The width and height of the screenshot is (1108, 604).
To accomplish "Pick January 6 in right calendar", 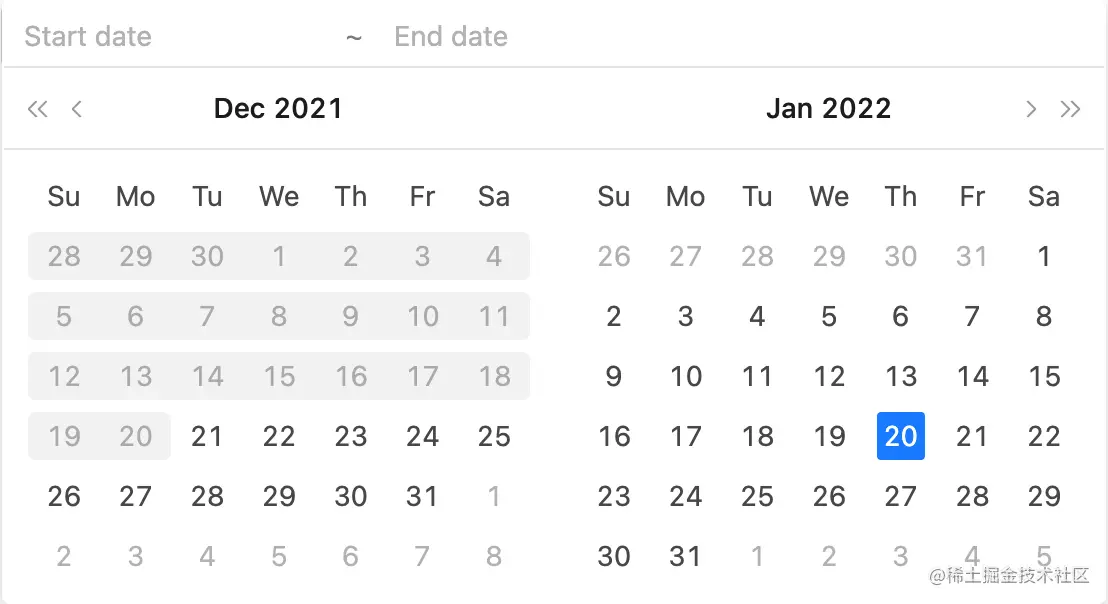I will click(900, 317).
